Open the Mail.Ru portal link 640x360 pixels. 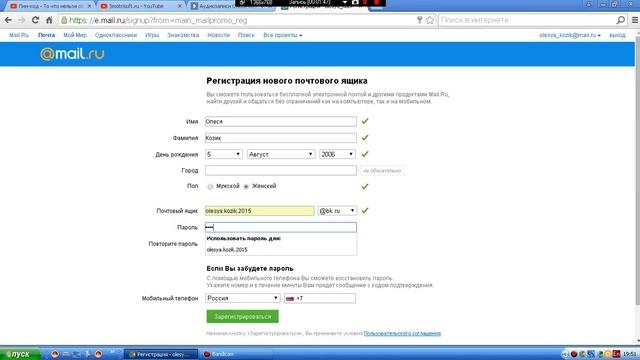point(19,35)
